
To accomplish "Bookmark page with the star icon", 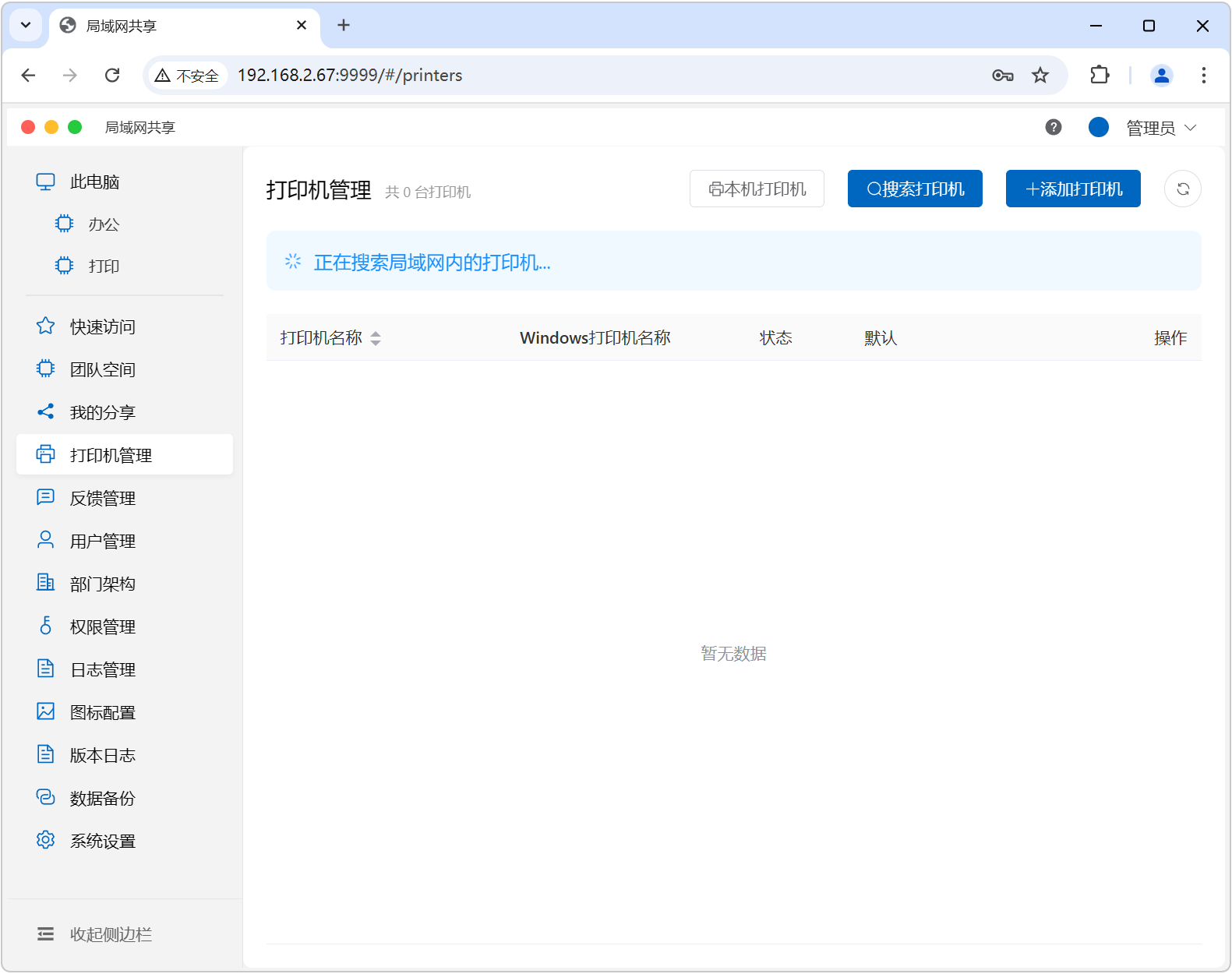I will (x=1040, y=75).
